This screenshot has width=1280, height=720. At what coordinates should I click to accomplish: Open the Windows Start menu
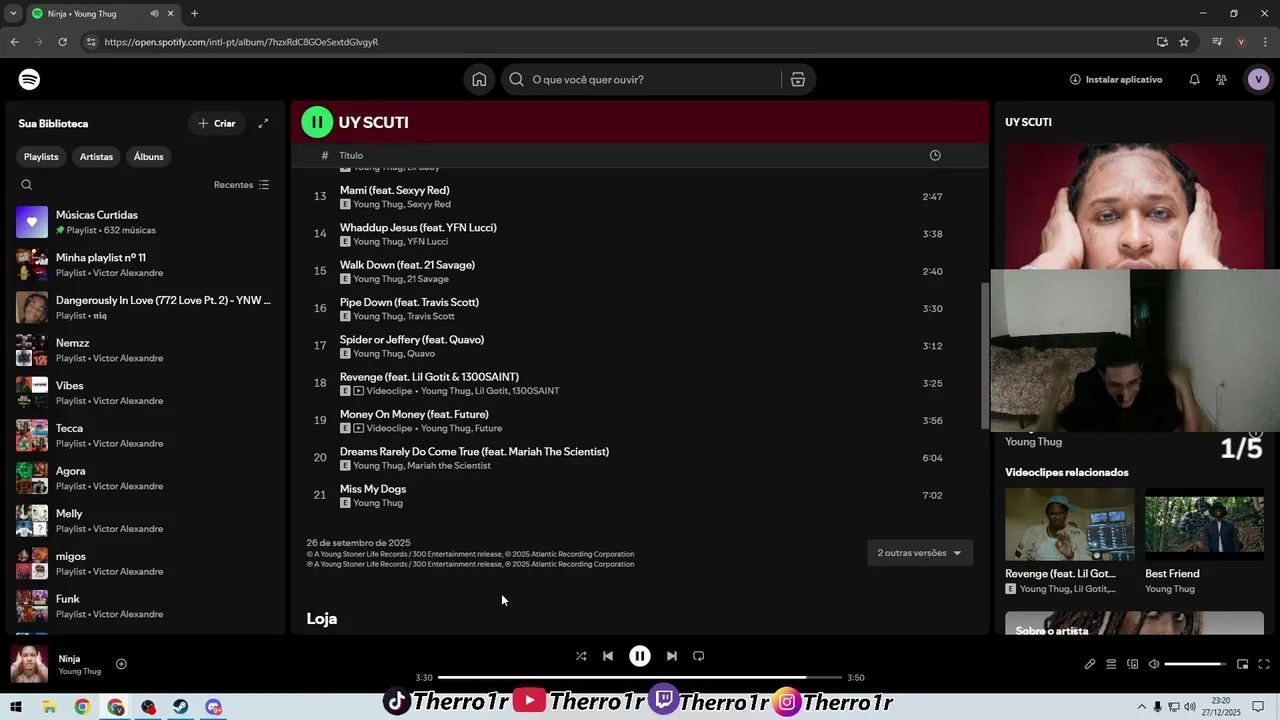pyautogui.click(x=16, y=707)
